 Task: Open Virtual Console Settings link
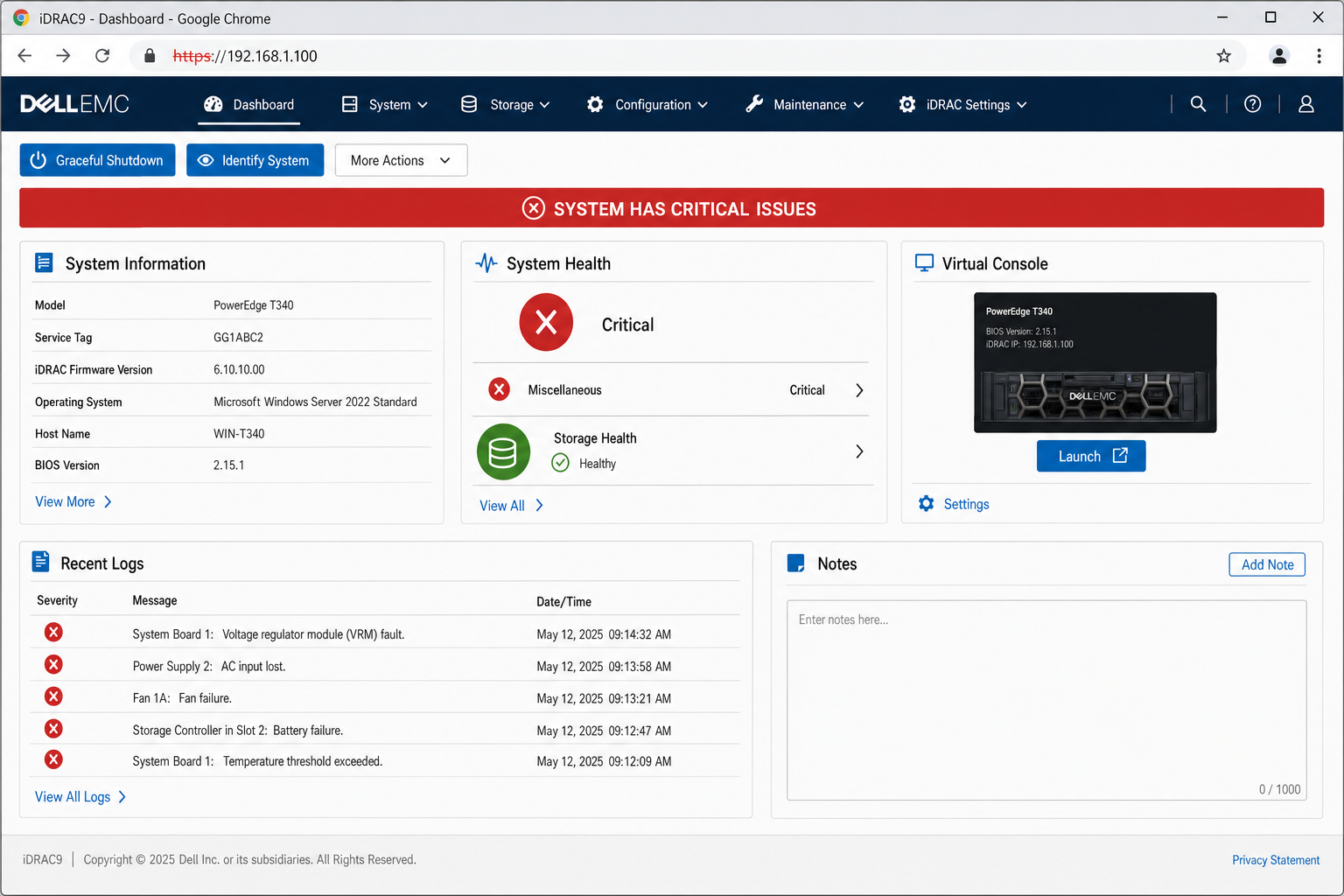tap(966, 504)
